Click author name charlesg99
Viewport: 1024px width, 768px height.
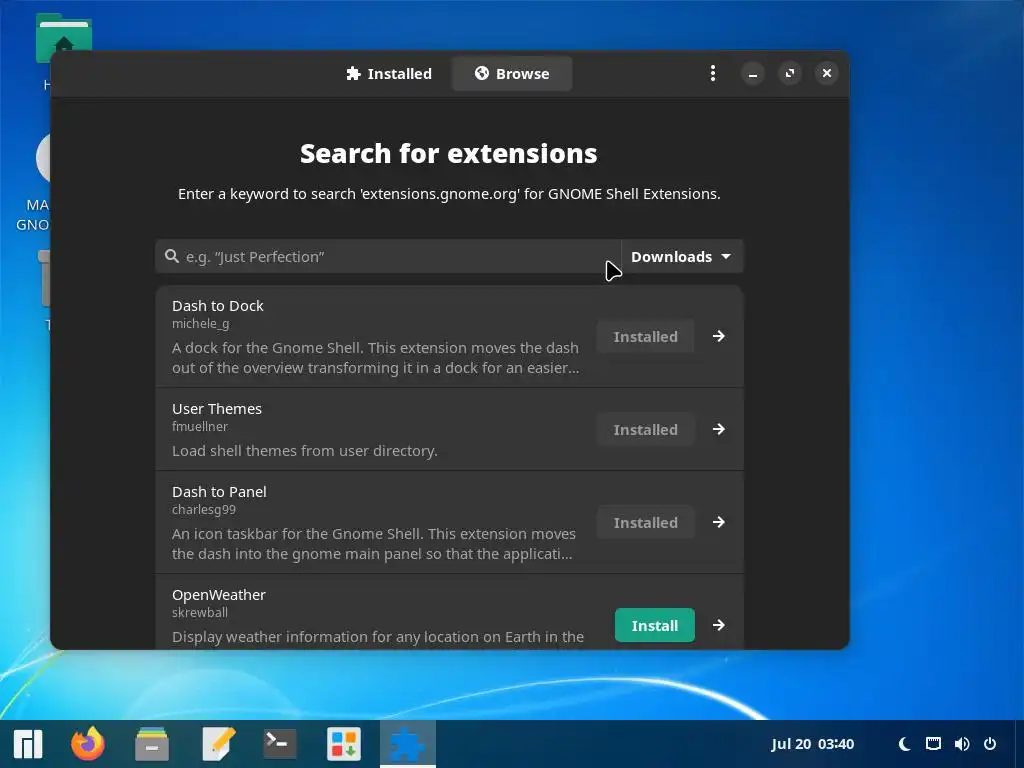click(204, 509)
